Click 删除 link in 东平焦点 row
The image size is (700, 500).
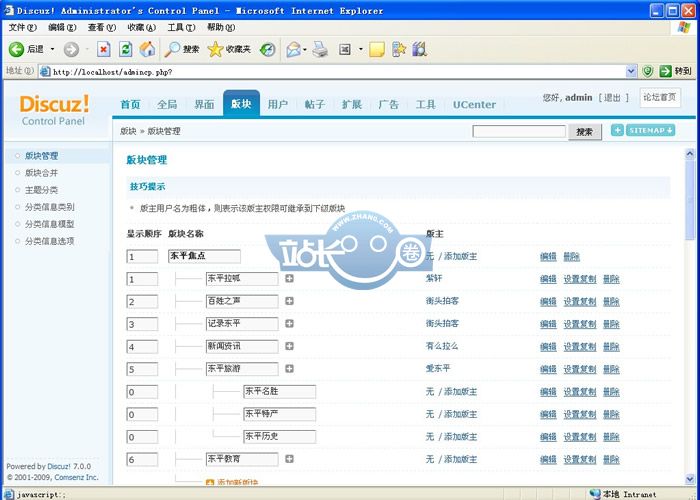pyautogui.click(x=571, y=257)
